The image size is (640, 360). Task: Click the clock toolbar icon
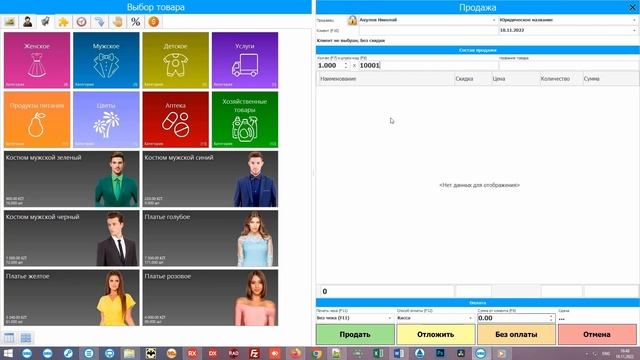(82, 22)
